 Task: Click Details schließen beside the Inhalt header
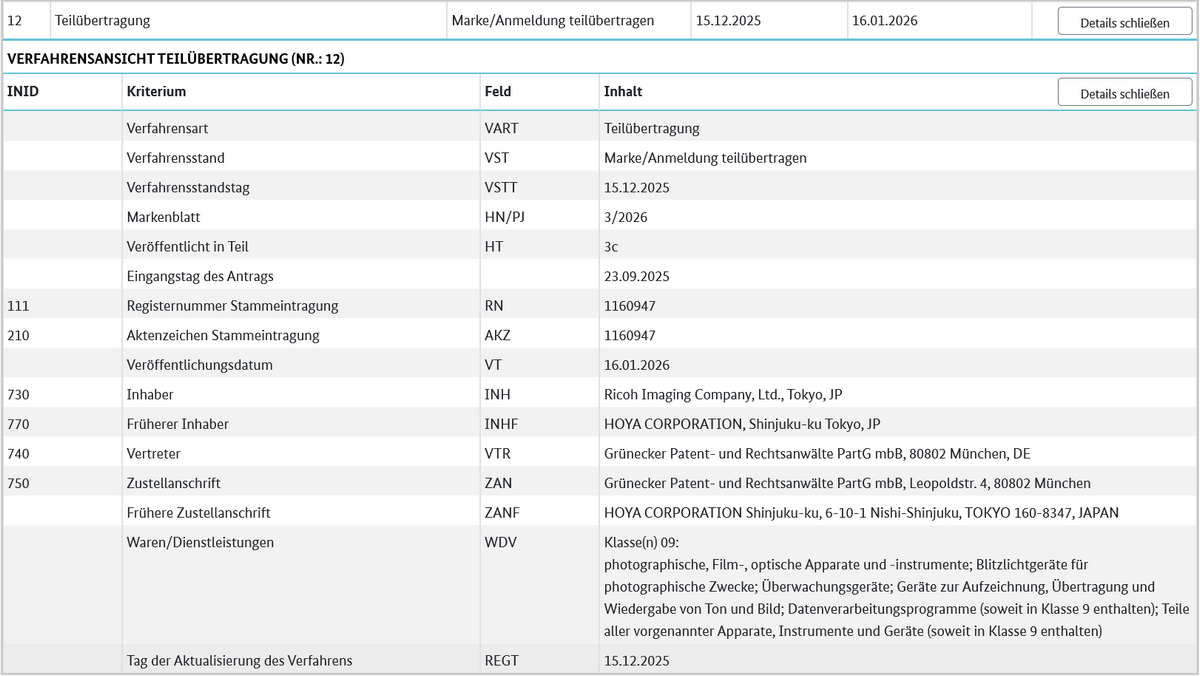(1125, 93)
